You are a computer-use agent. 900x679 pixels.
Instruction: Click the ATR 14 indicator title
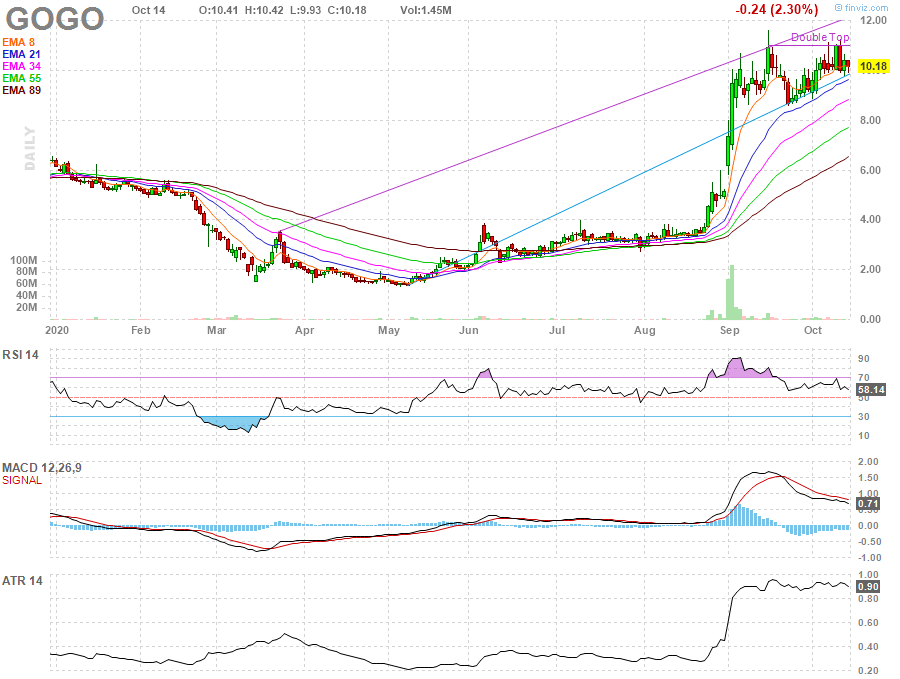22,581
